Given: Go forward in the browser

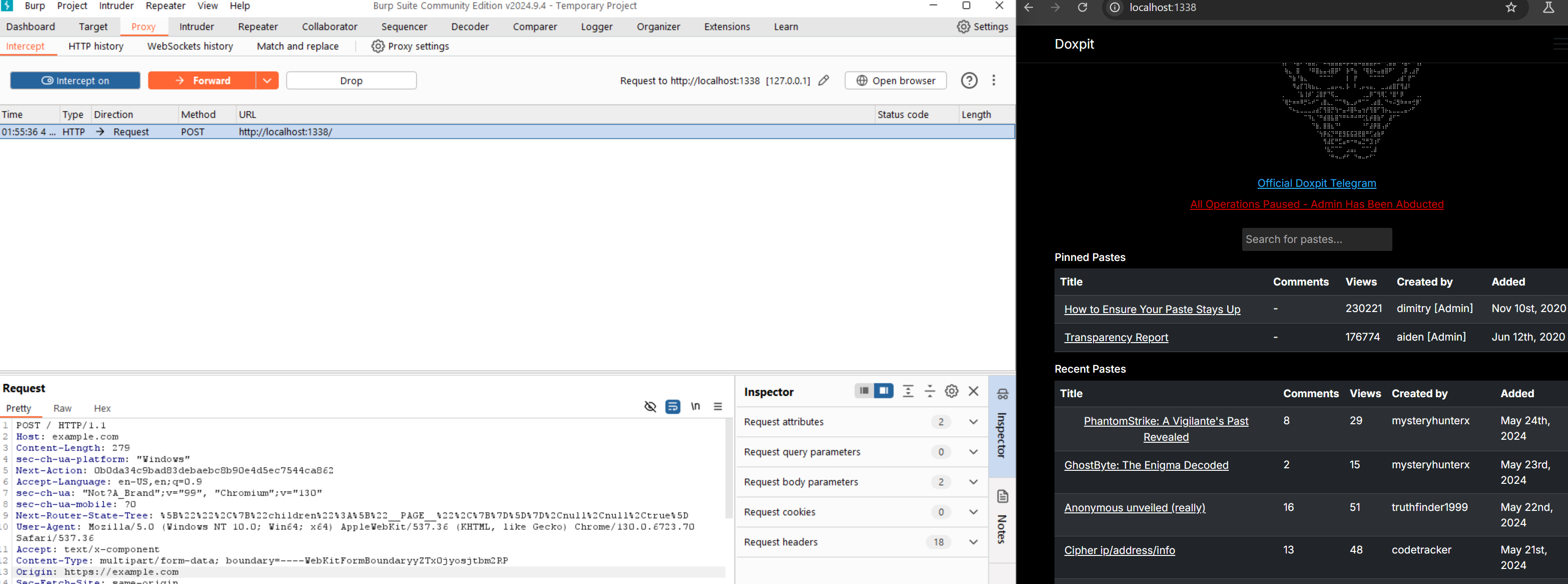Looking at the screenshot, I should (x=1056, y=8).
